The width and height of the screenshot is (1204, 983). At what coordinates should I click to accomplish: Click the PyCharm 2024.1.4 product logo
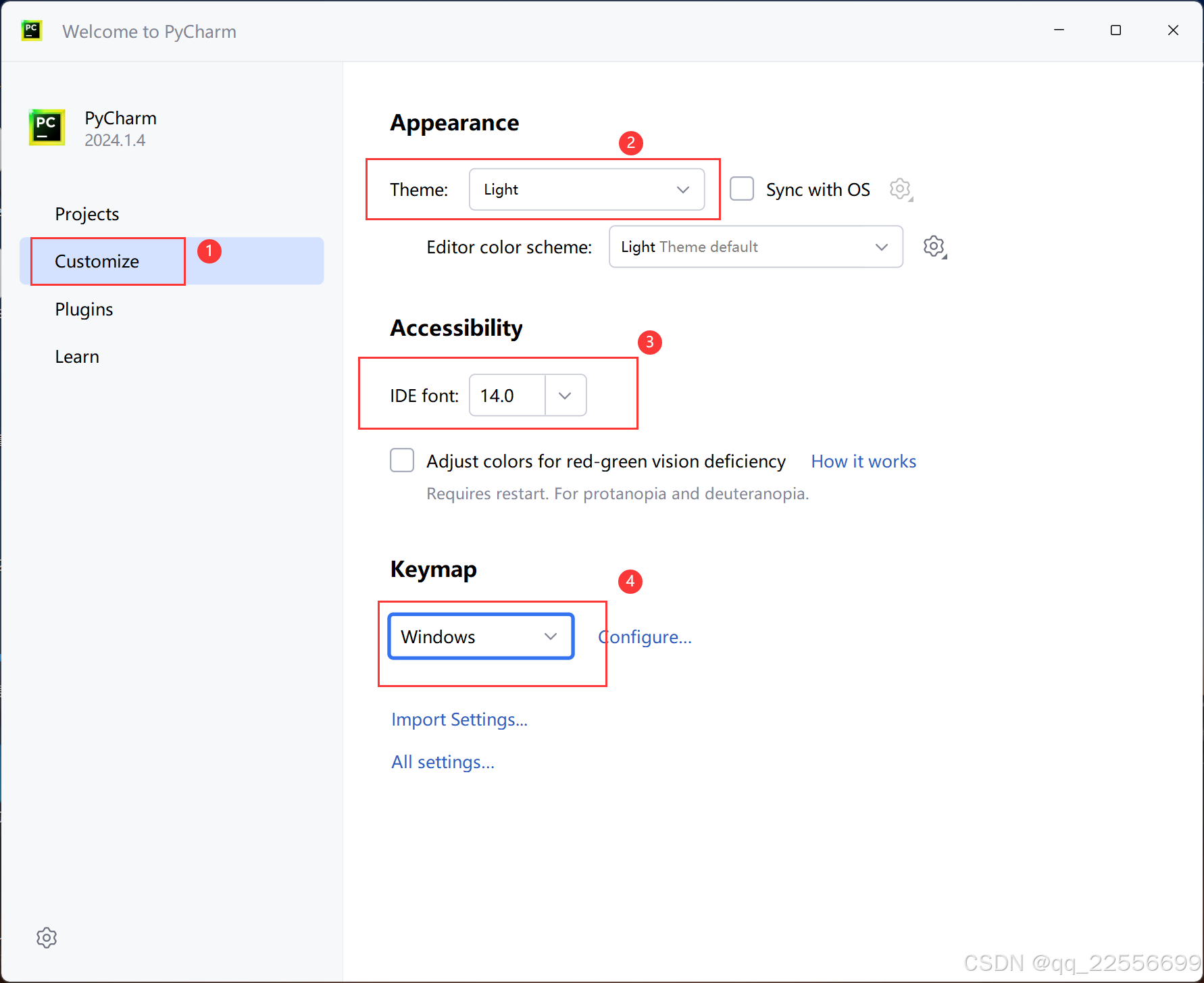47,127
